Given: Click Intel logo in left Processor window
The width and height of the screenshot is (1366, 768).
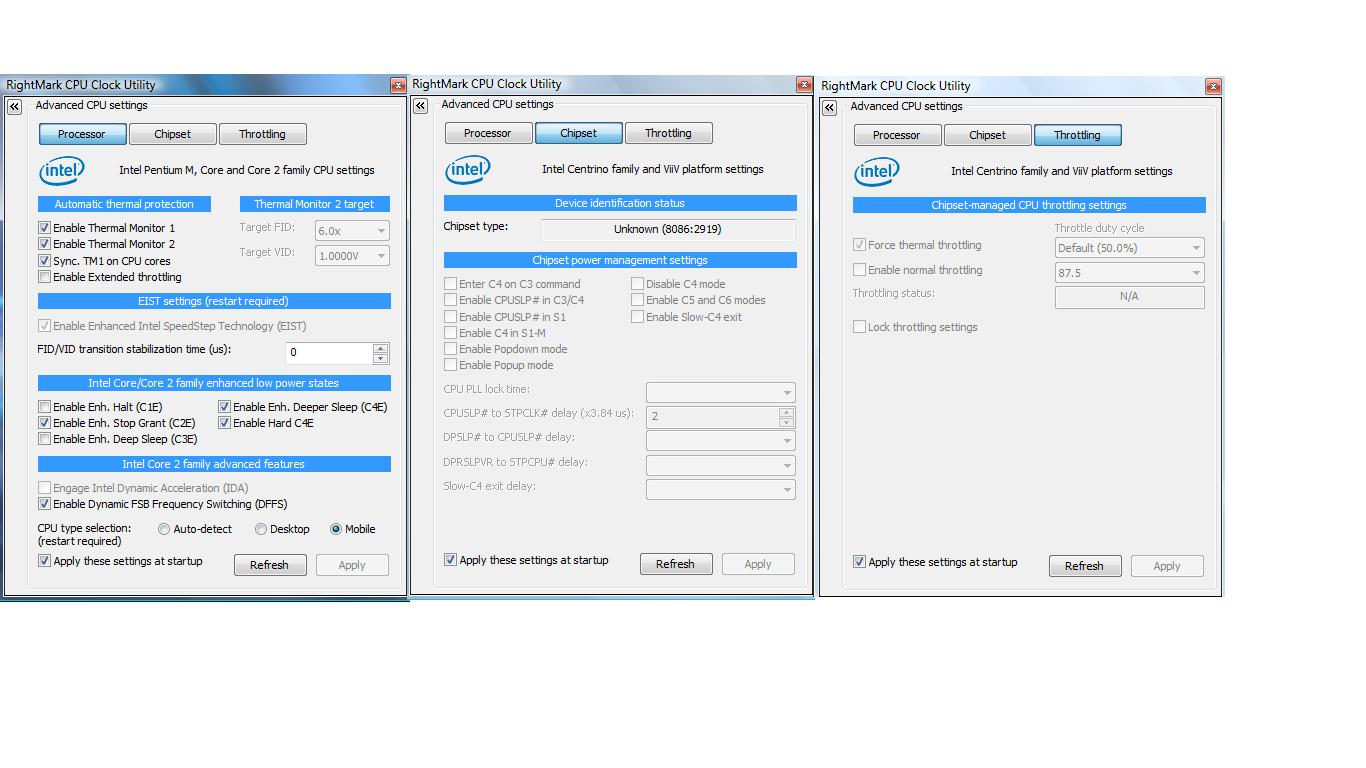Looking at the screenshot, I should tap(62, 171).
